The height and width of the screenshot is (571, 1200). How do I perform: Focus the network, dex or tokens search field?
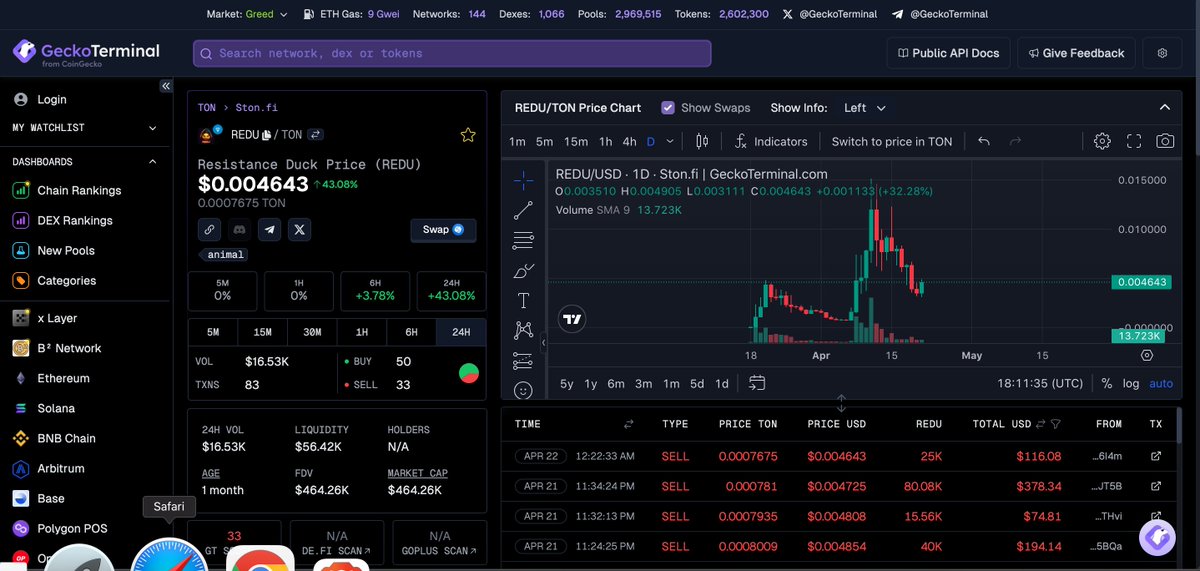coord(452,53)
